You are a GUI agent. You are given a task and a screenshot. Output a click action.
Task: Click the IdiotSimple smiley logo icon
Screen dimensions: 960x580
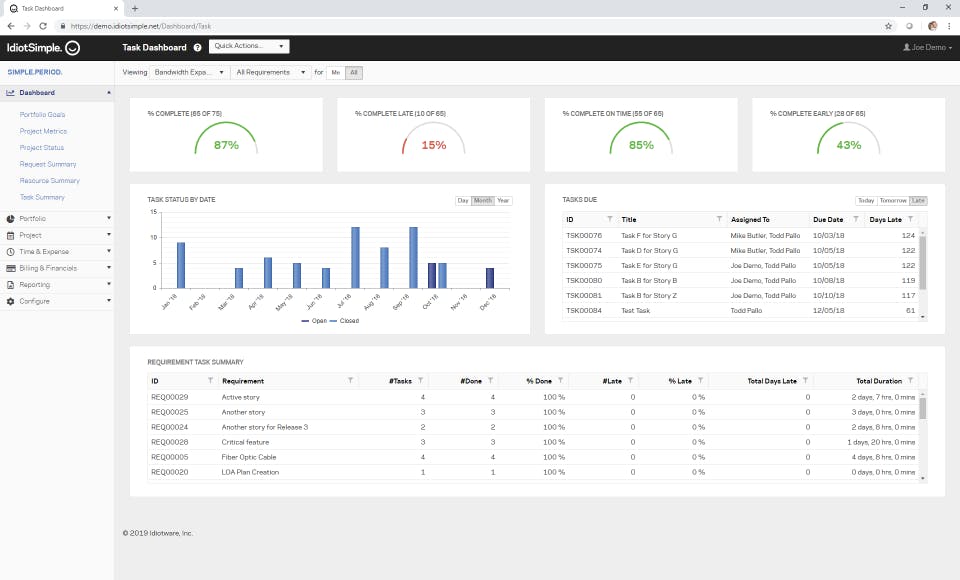(x=72, y=47)
